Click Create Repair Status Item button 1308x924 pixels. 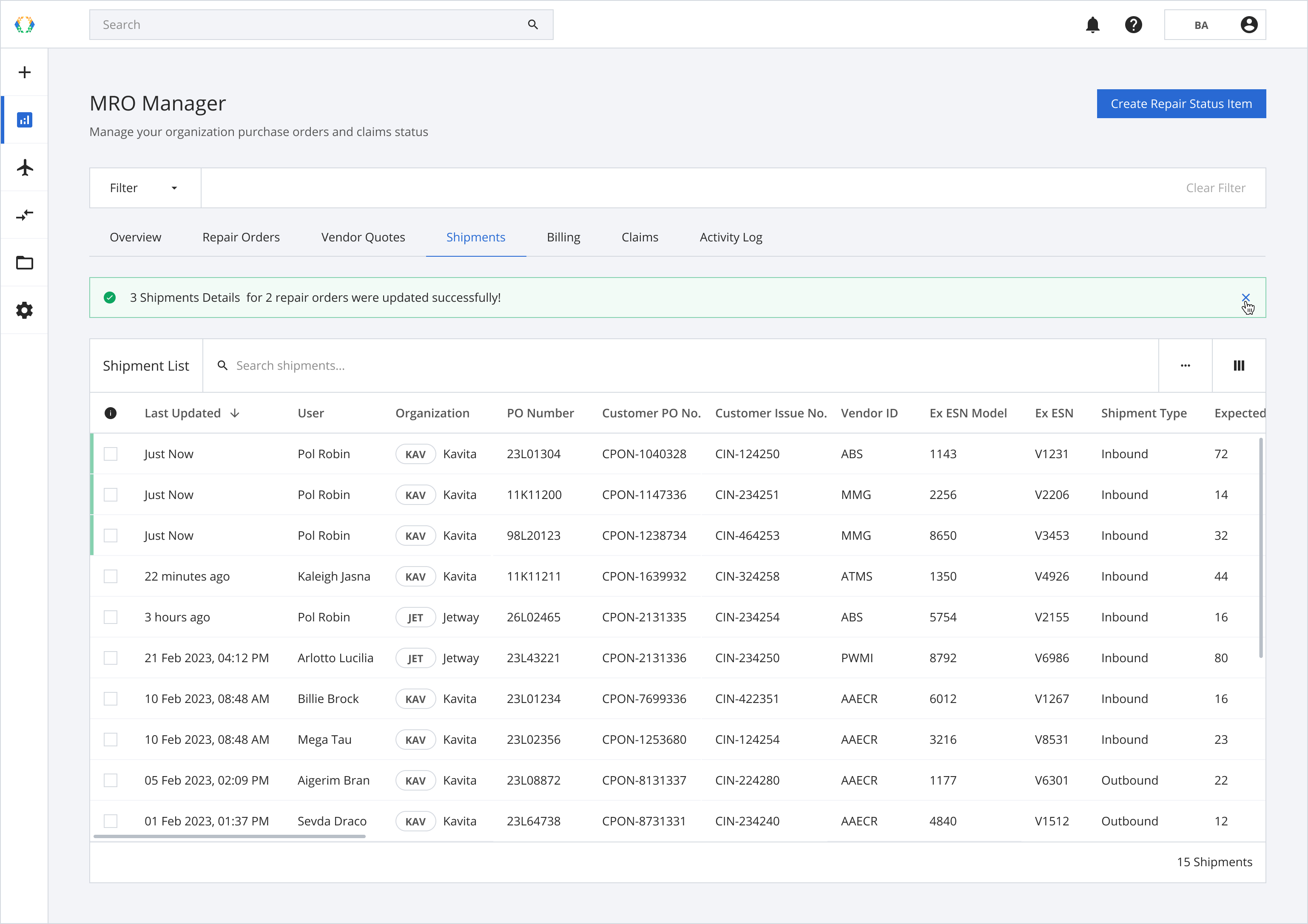click(1181, 104)
